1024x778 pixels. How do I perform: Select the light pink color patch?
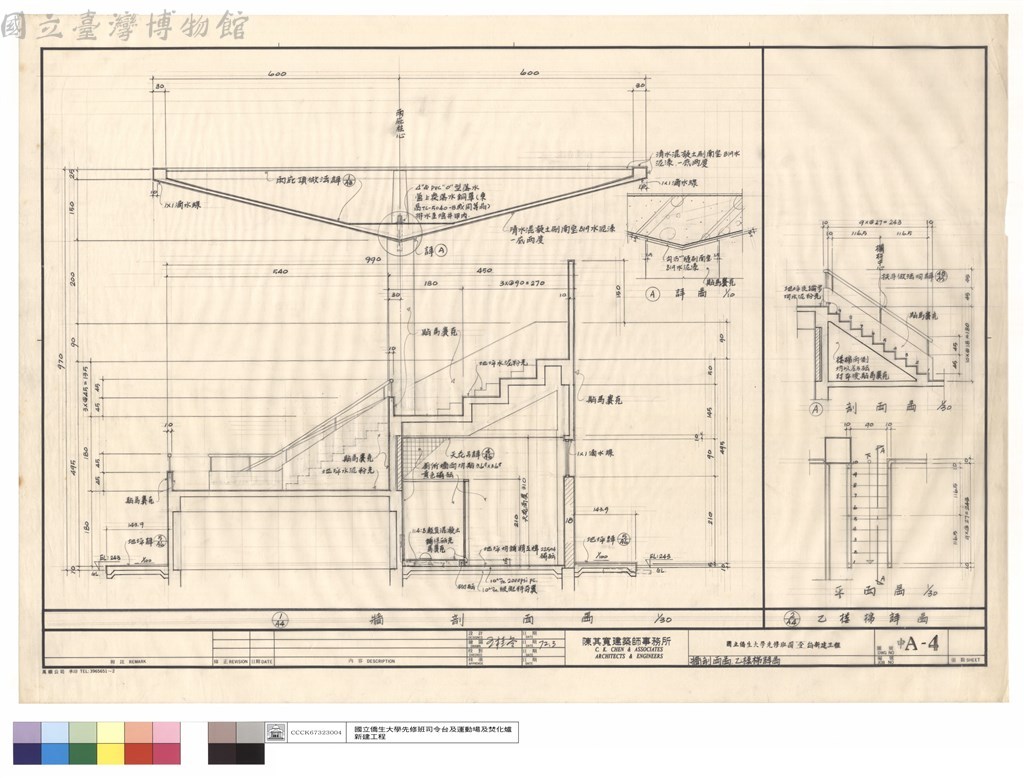(x=167, y=732)
